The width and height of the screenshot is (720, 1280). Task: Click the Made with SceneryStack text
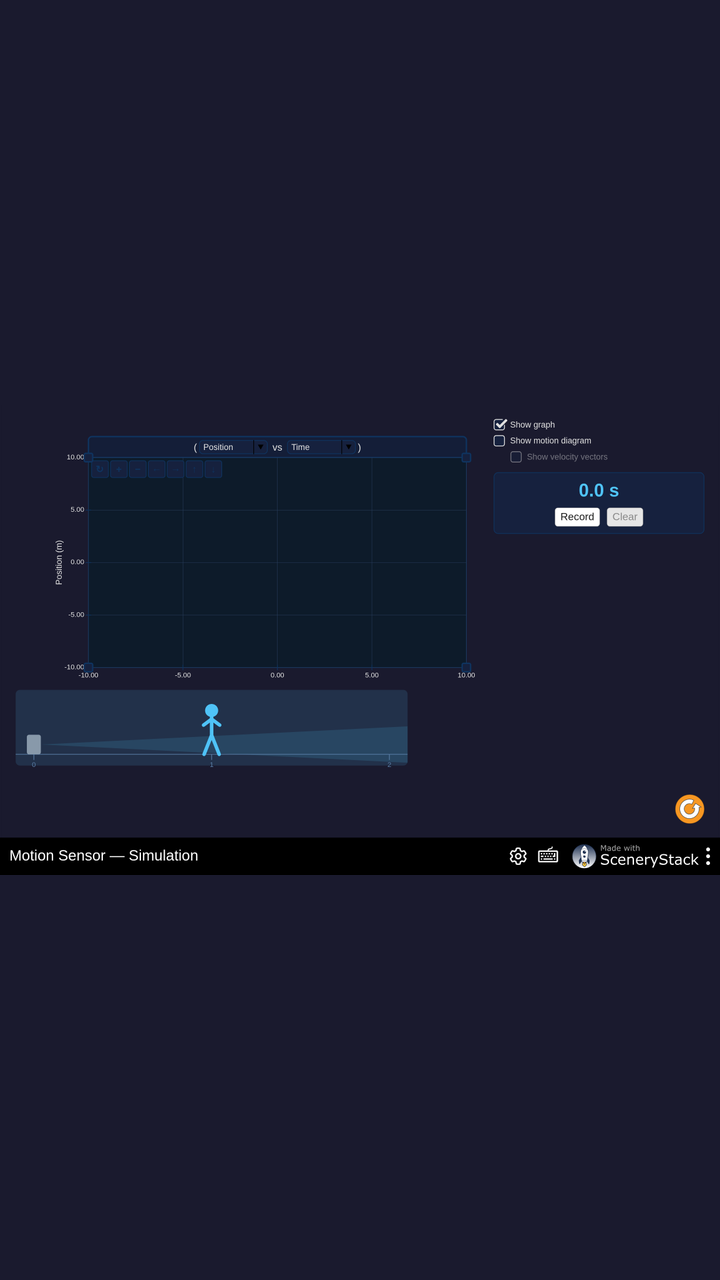[x=649, y=856]
